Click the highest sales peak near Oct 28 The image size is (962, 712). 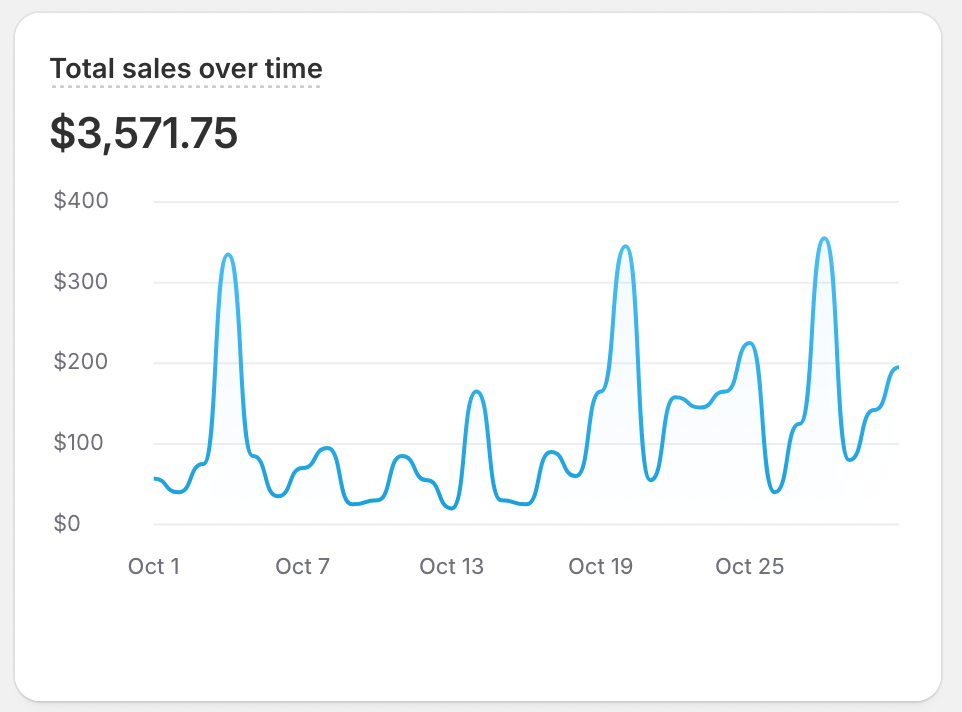point(823,239)
